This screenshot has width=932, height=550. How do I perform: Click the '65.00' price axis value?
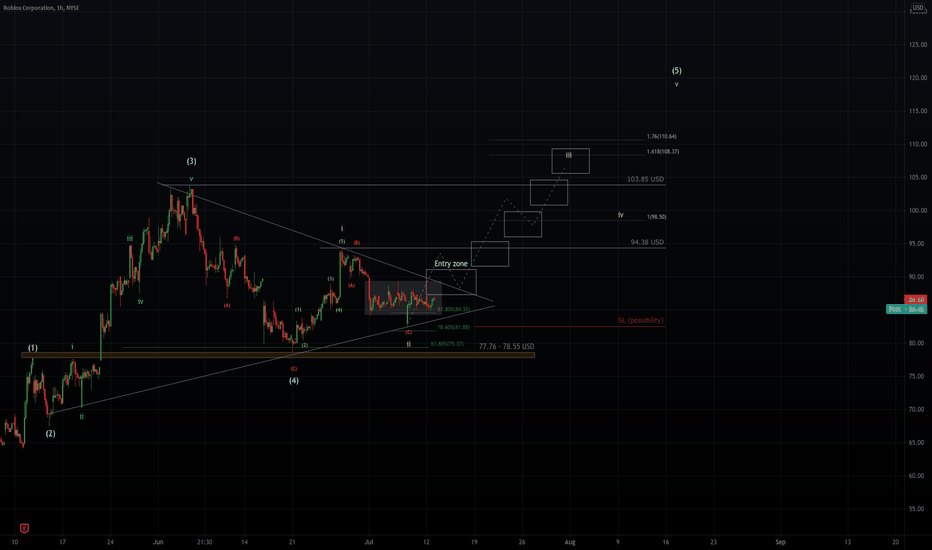point(917,443)
